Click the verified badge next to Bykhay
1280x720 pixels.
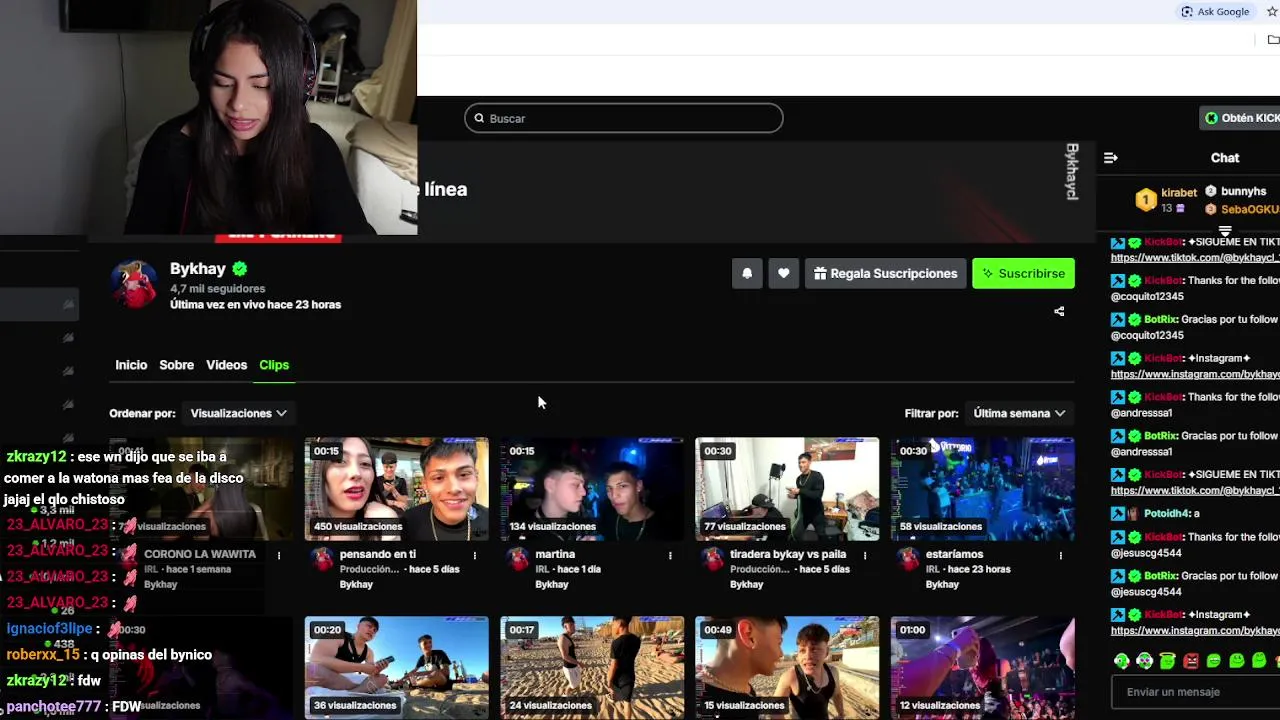pos(240,269)
